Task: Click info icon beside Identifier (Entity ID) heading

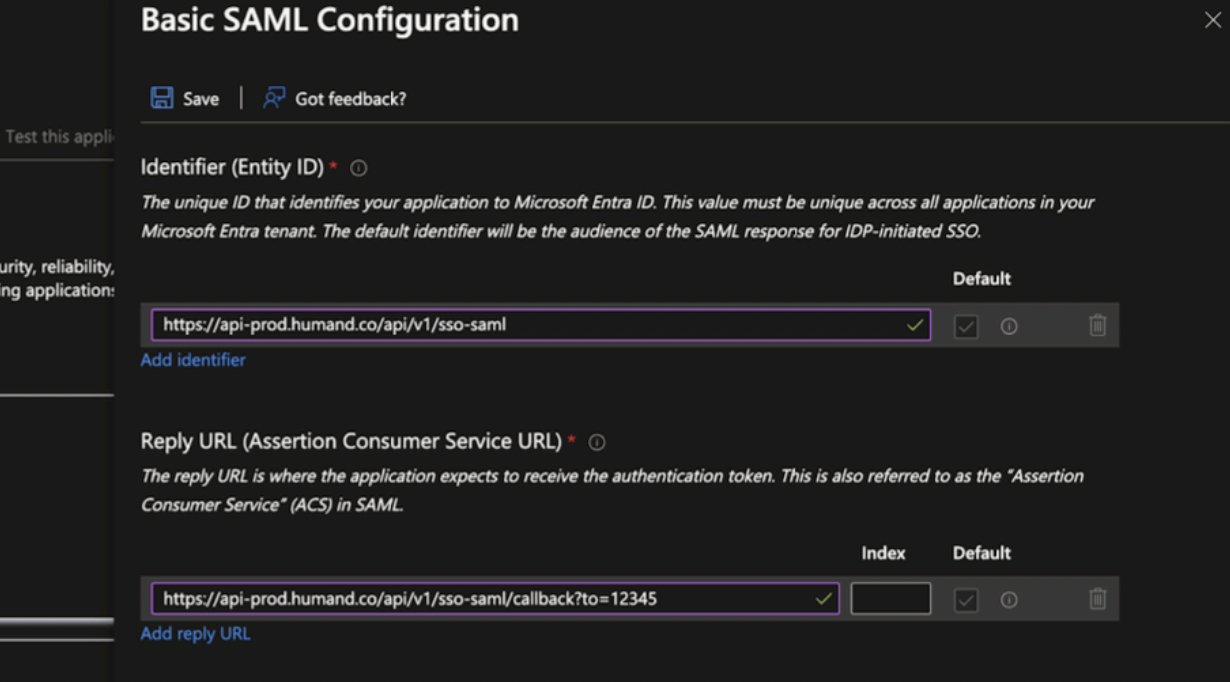Action: (359, 168)
